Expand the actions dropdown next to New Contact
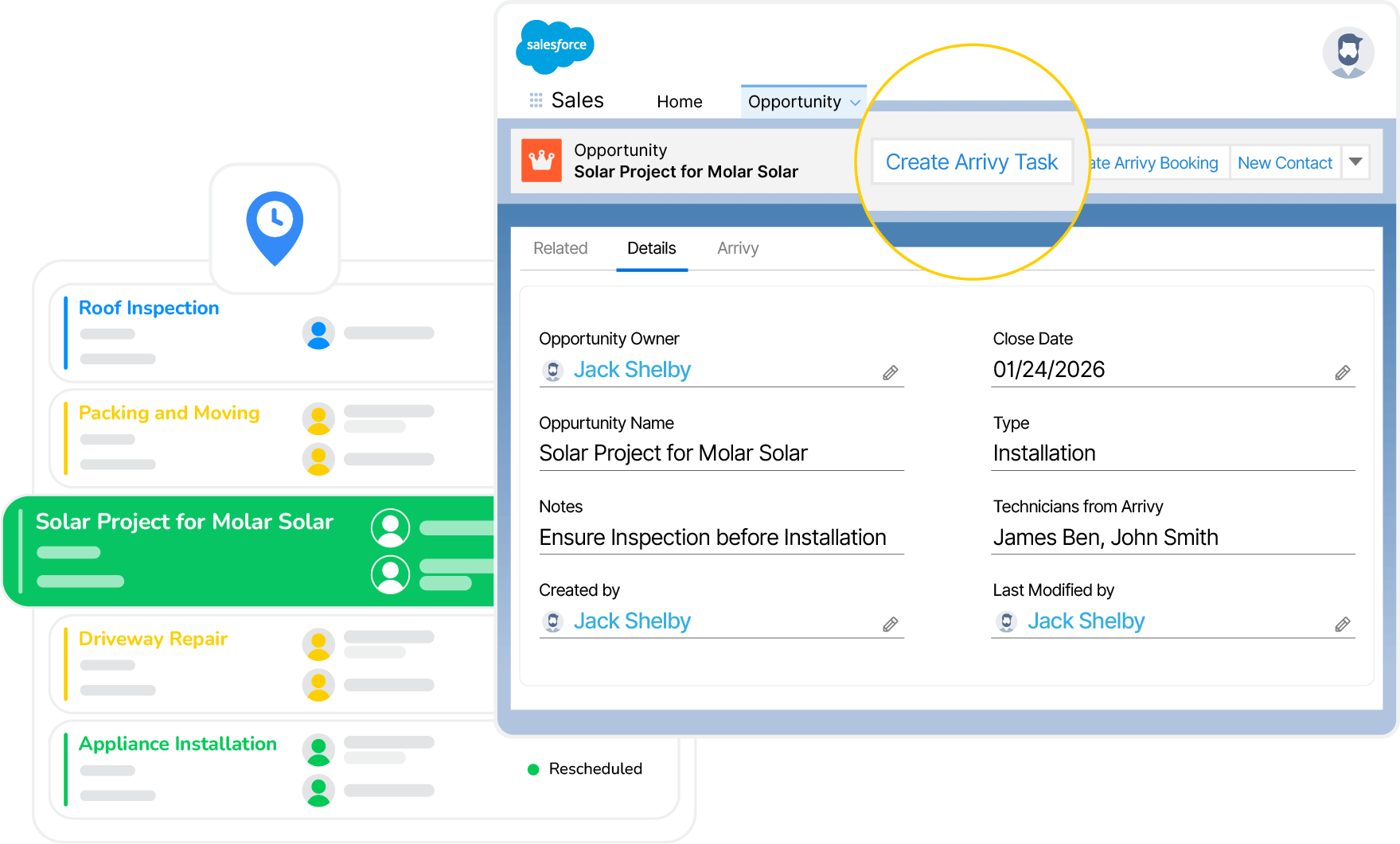This screenshot has height=844, width=1400. tap(1355, 161)
